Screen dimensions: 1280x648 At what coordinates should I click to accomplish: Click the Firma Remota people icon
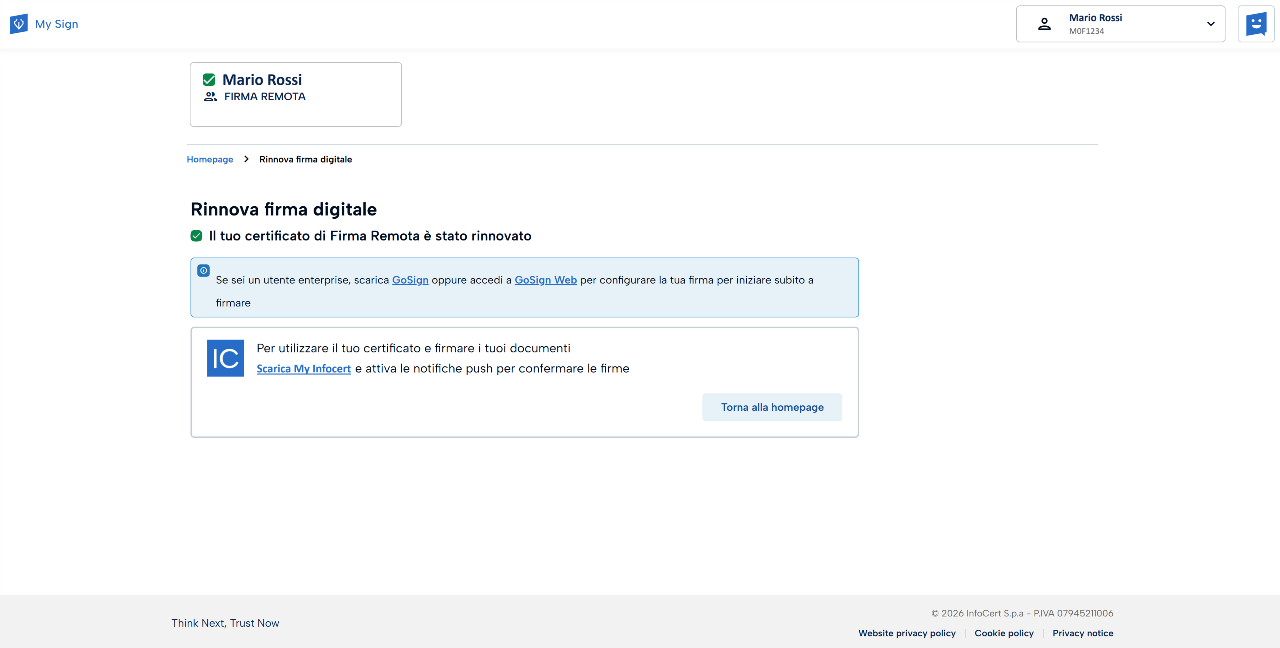(x=210, y=97)
